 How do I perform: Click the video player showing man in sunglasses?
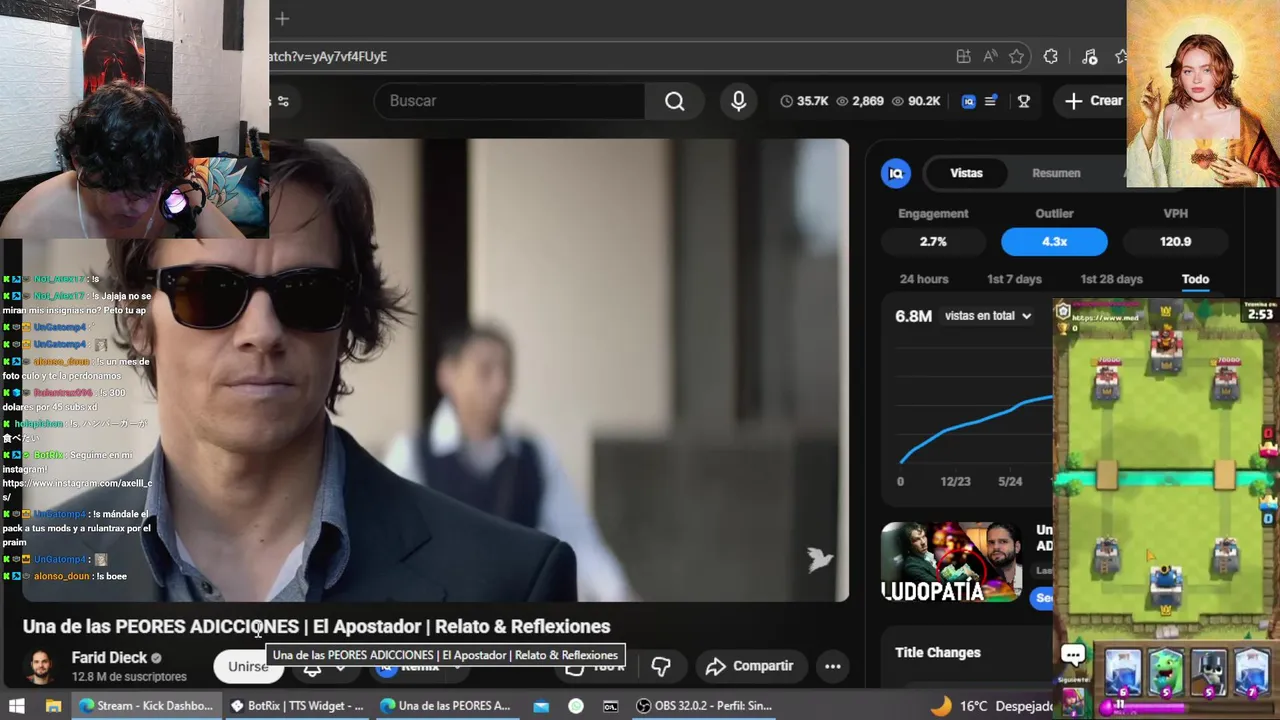pyautogui.click(x=436, y=370)
